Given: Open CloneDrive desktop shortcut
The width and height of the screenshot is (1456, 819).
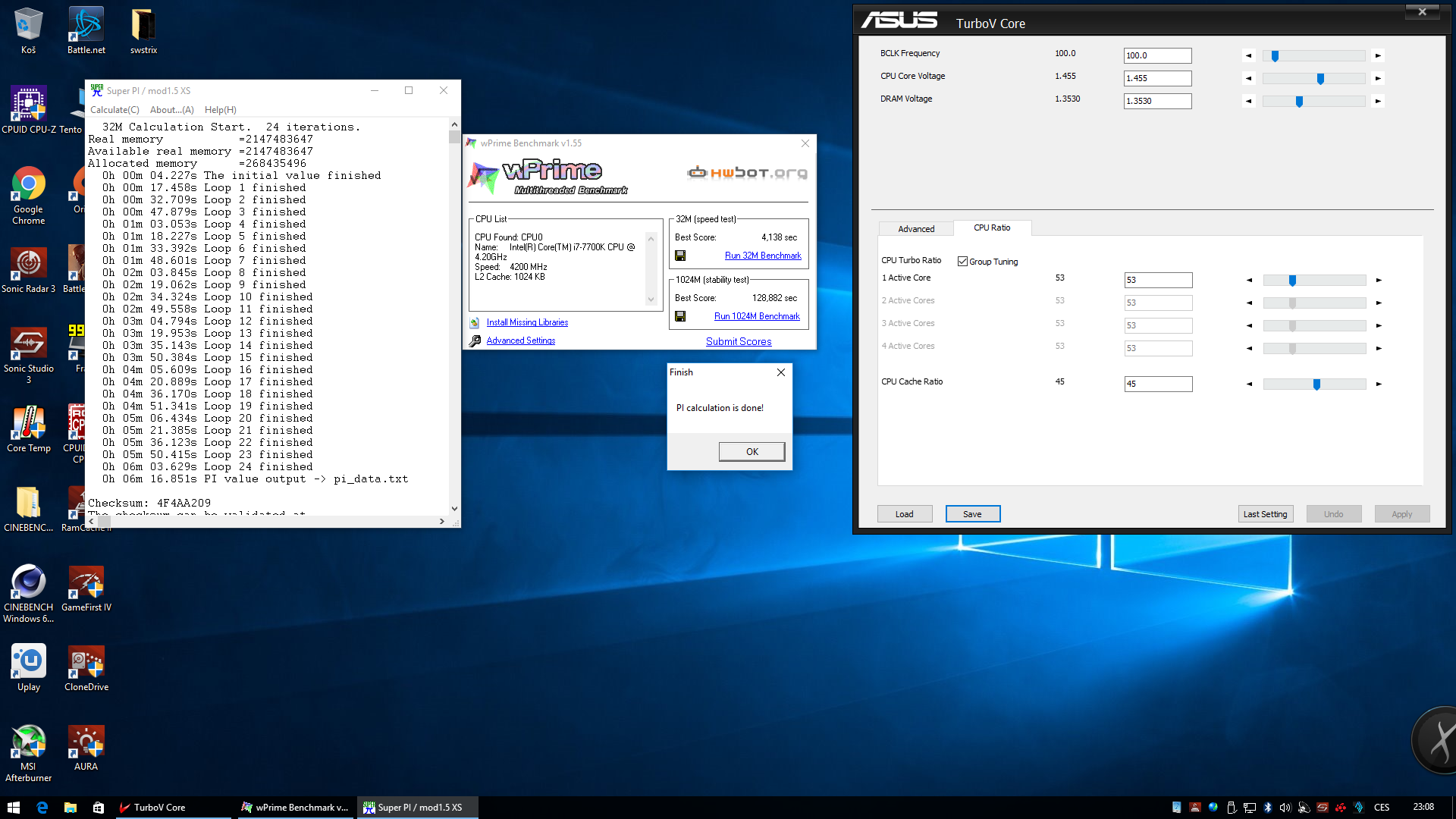Looking at the screenshot, I should [86, 668].
